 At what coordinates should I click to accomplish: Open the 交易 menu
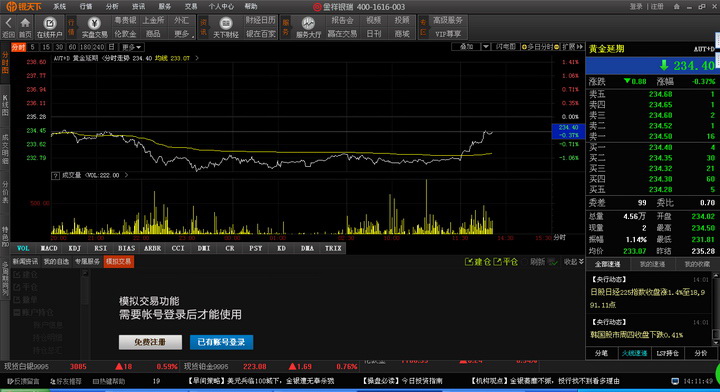[191, 6]
